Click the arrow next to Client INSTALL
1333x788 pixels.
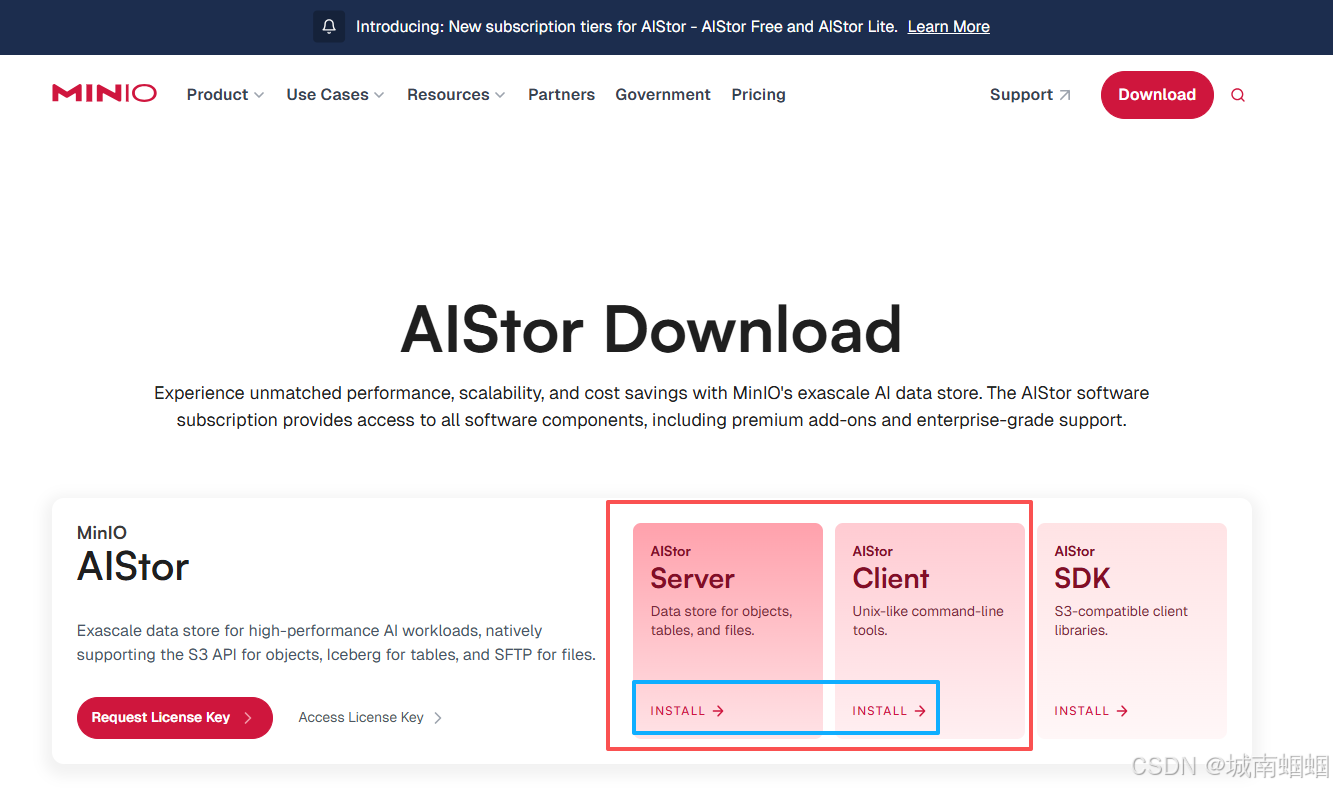920,711
